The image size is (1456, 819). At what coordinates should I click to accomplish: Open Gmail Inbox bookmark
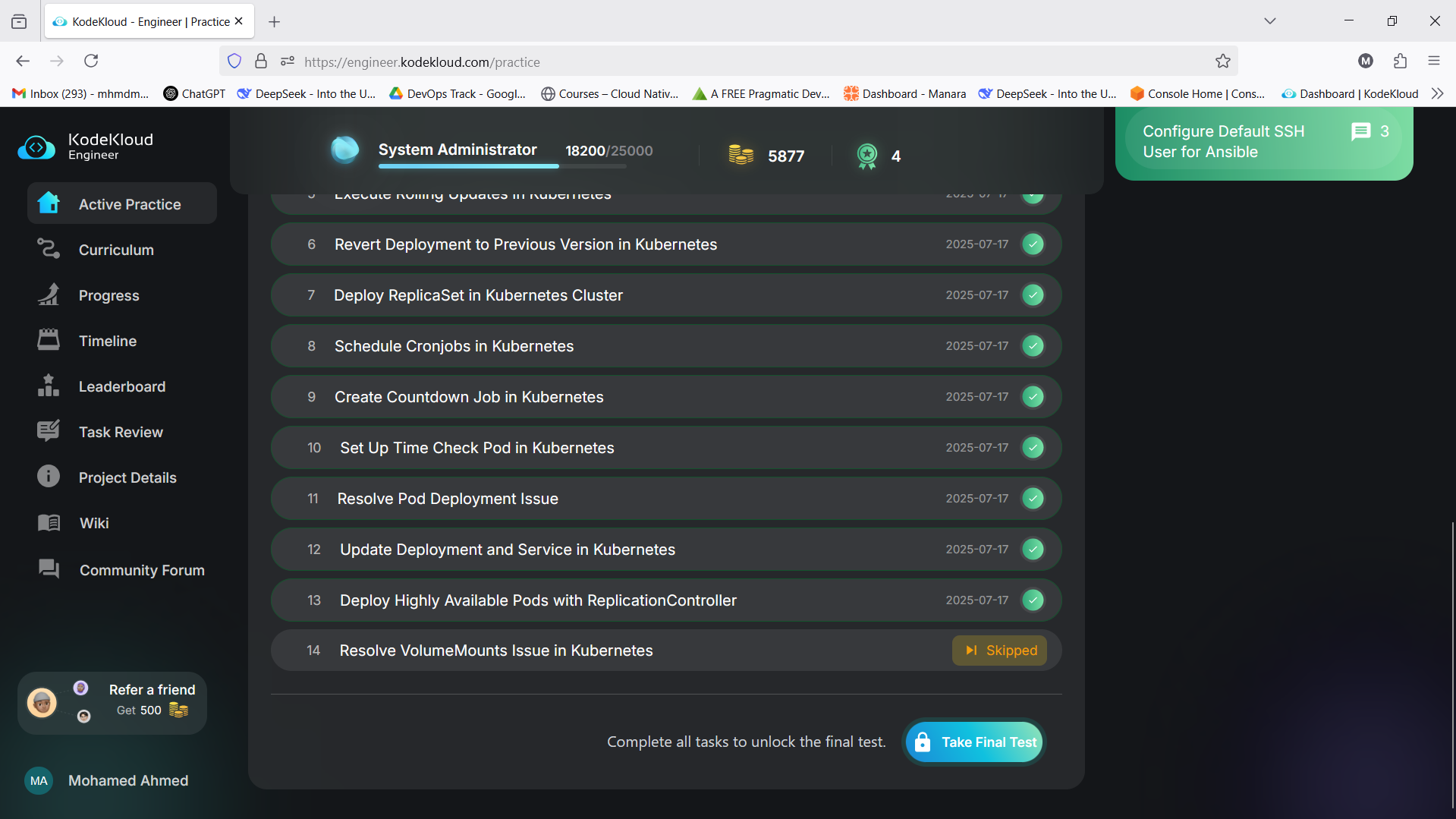pyautogui.click(x=80, y=93)
